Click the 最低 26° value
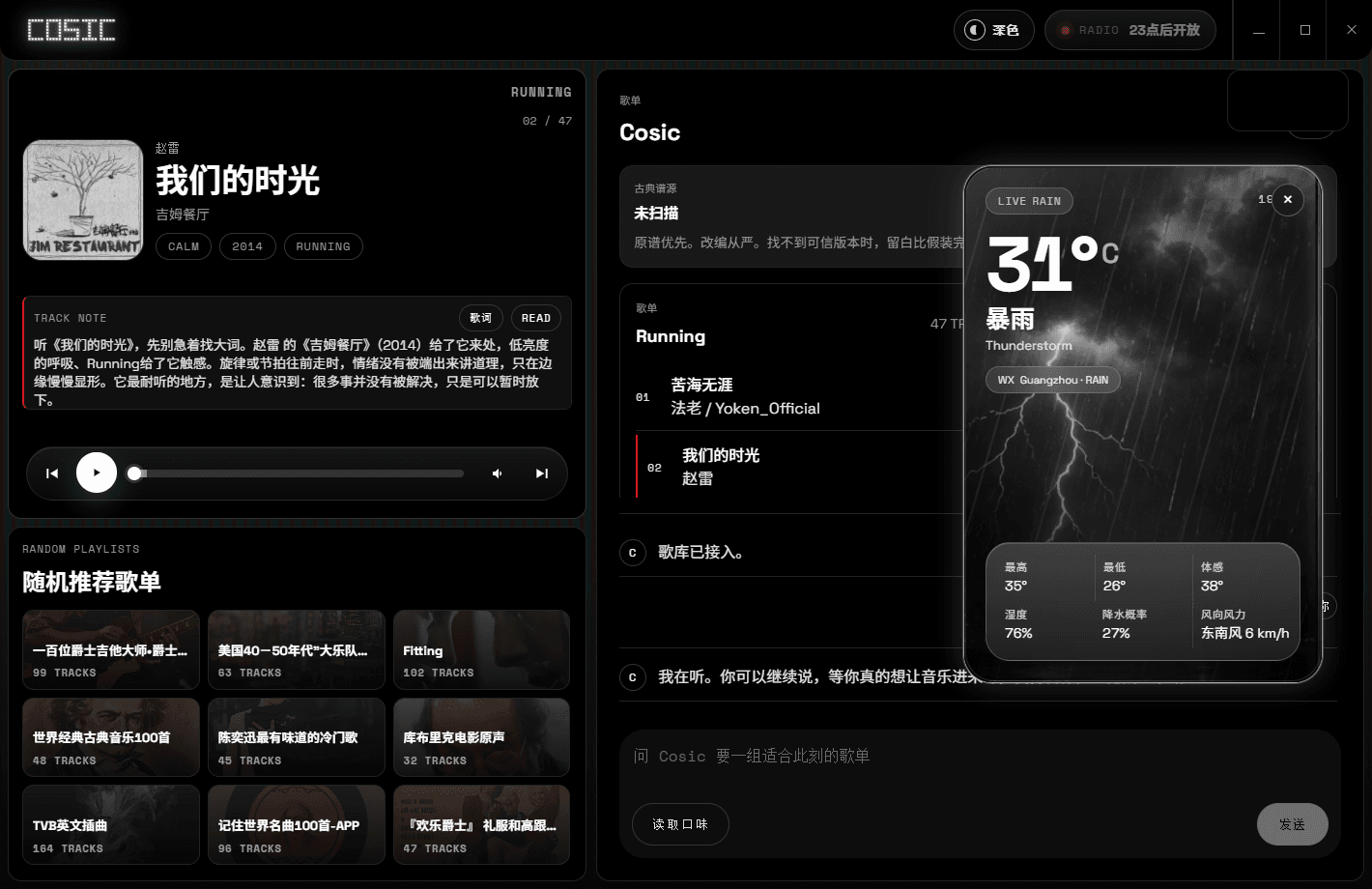Viewport: 1372px width, 889px height. tap(1114, 586)
